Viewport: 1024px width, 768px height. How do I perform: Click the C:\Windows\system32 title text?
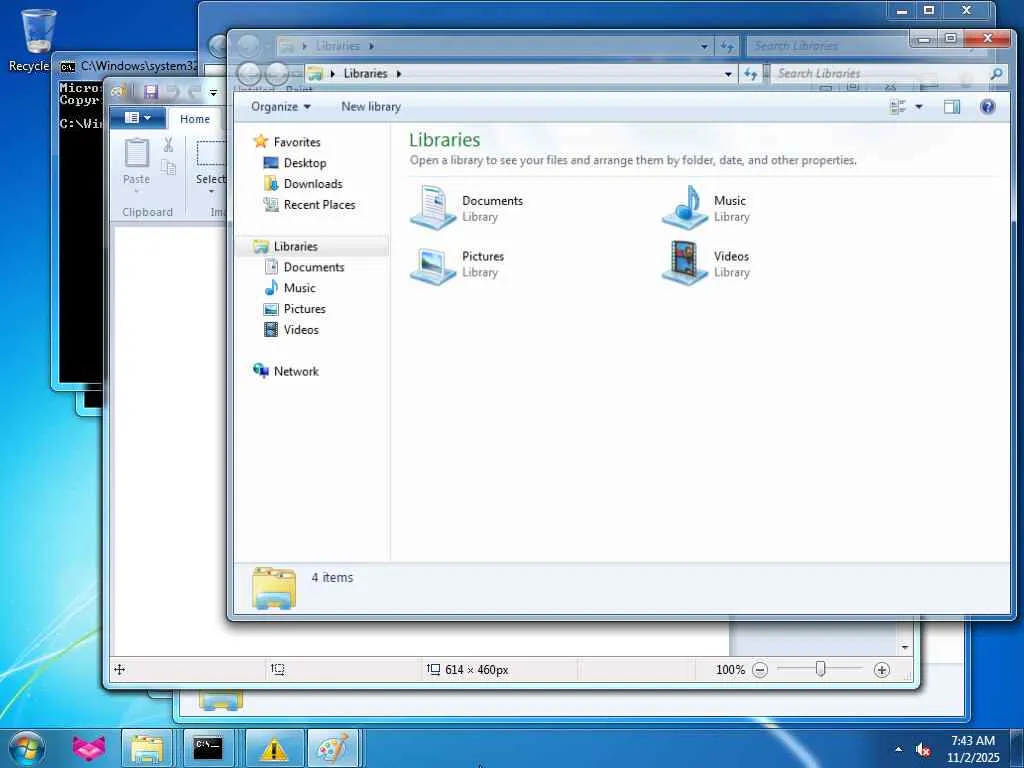[138, 66]
